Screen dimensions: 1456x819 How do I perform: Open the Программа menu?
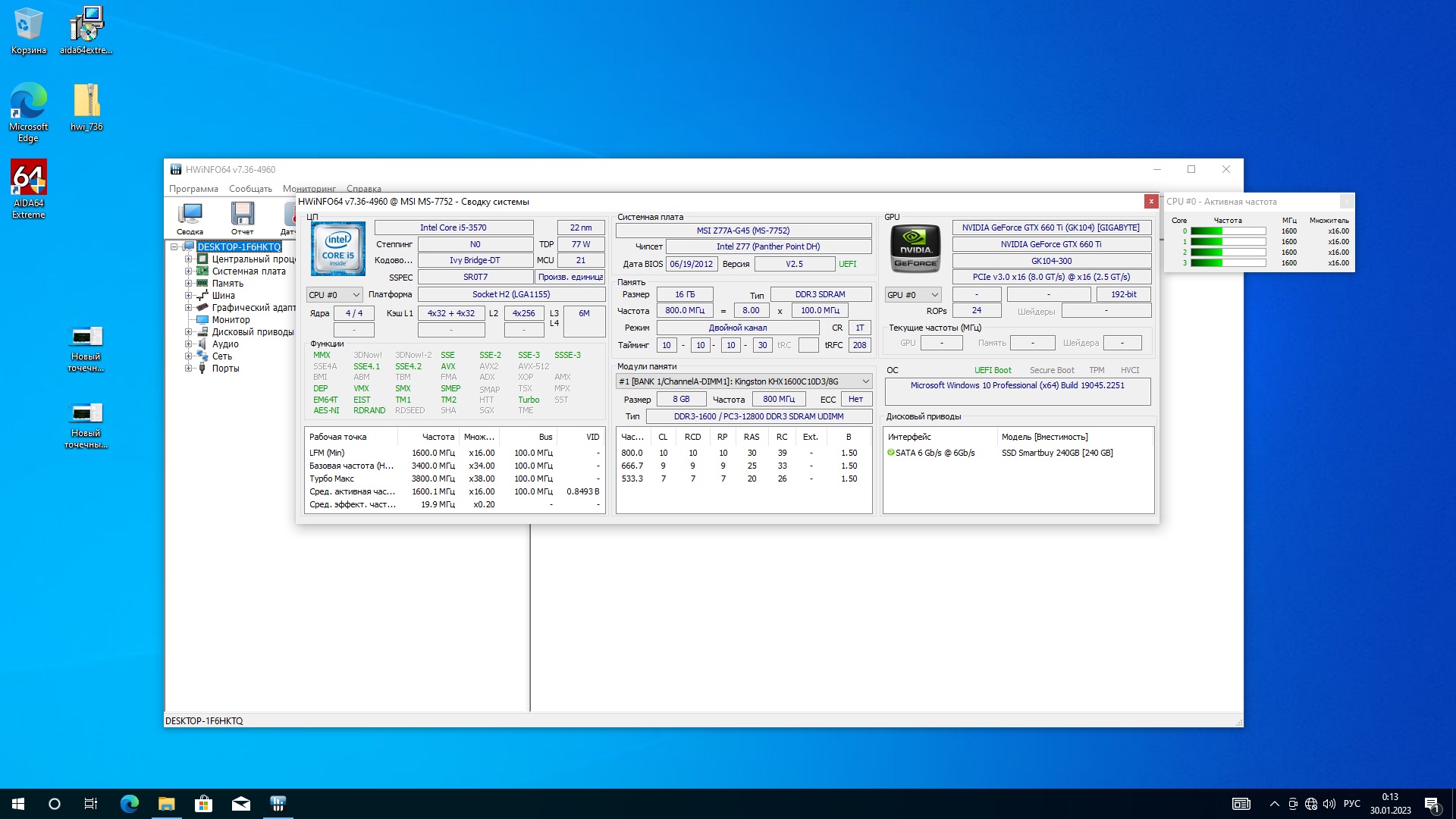(x=193, y=189)
